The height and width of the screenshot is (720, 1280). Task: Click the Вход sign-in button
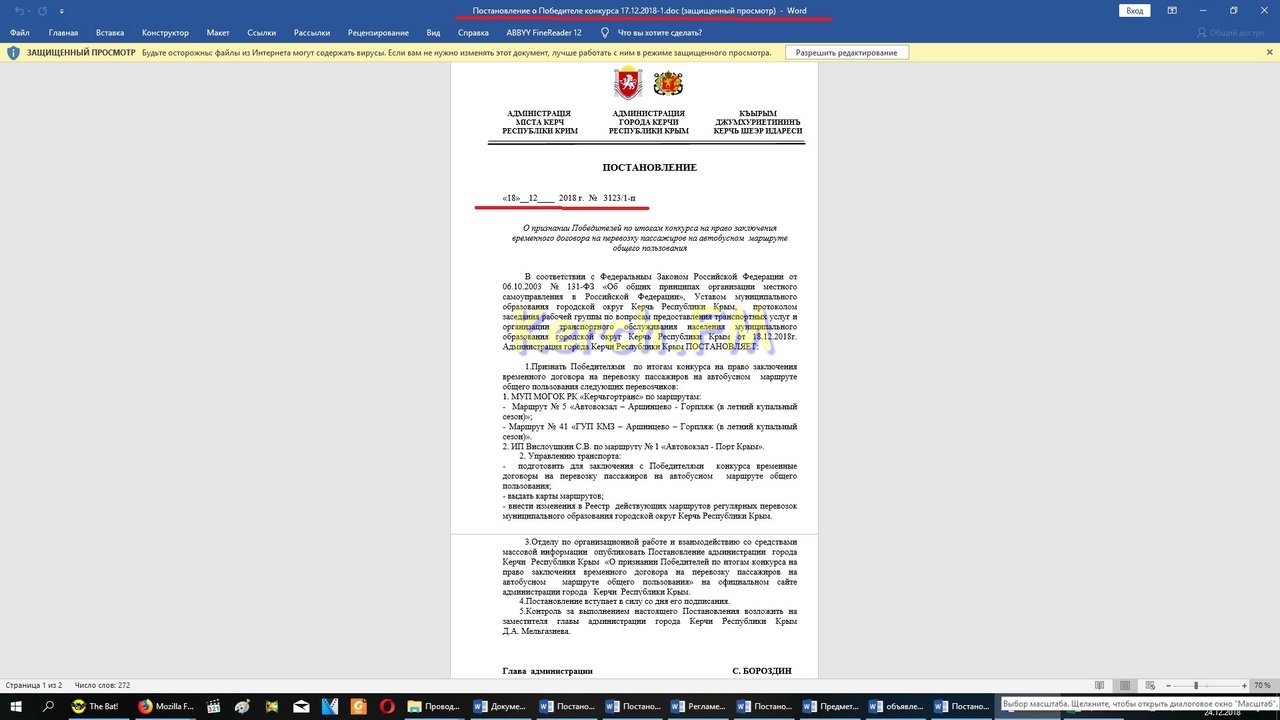(1134, 10)
